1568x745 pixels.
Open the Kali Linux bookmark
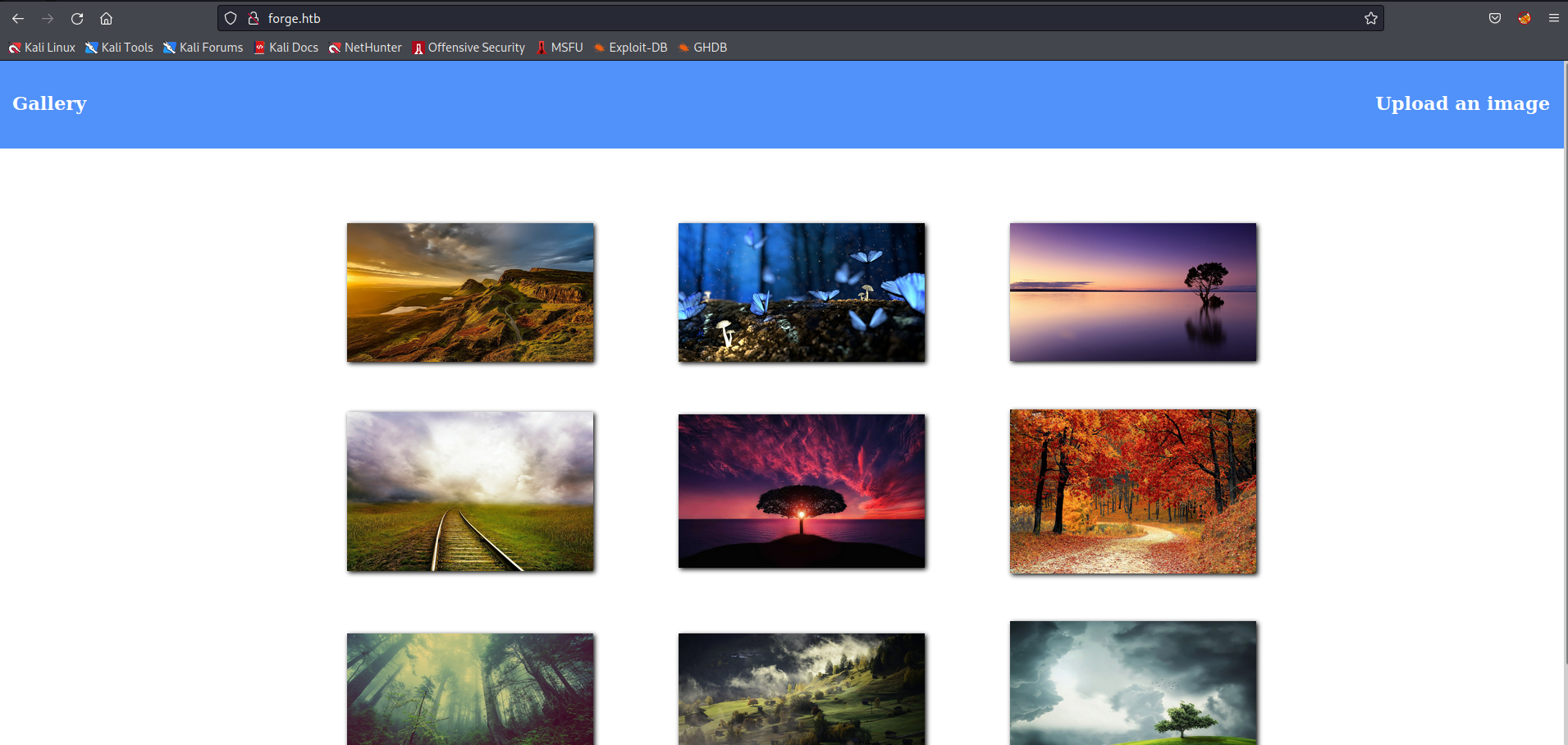(41, 48)
